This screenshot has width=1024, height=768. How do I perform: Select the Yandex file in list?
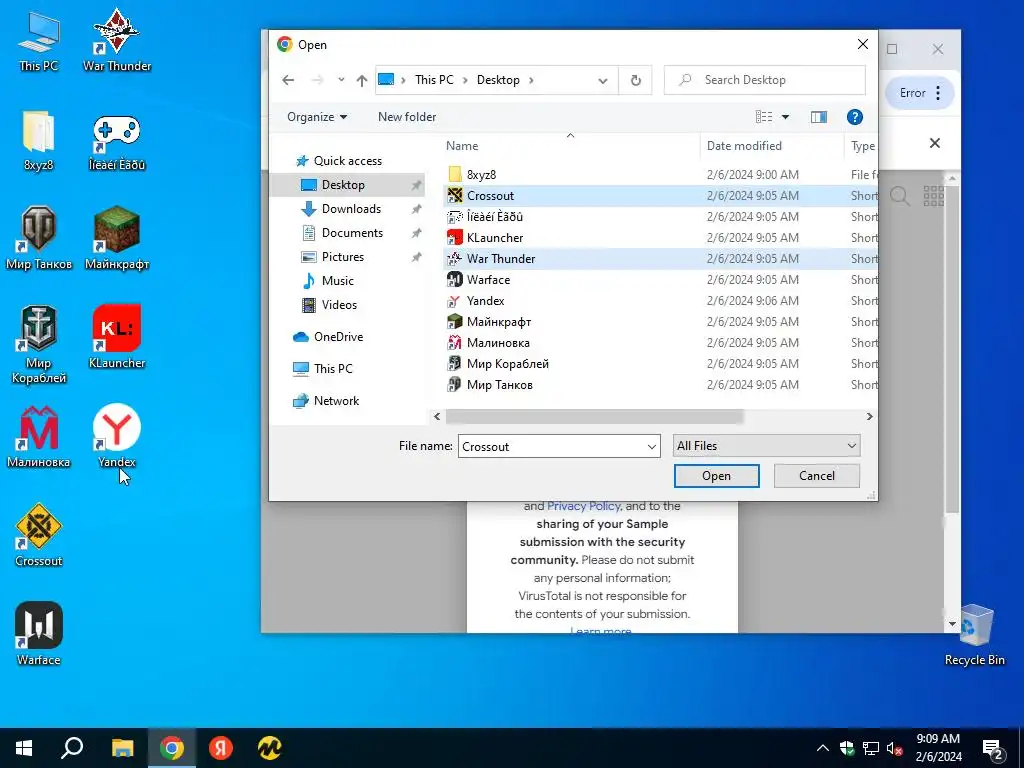[x=660, y=301]
